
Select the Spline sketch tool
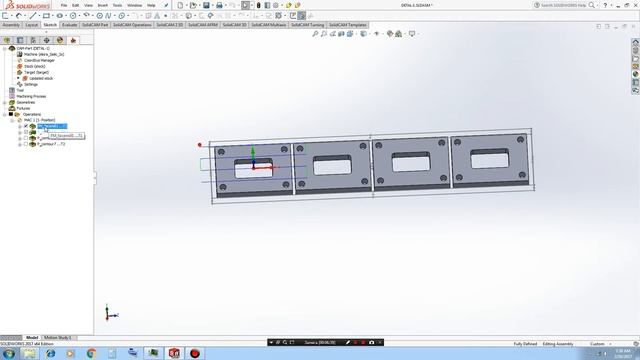point(108,16)
